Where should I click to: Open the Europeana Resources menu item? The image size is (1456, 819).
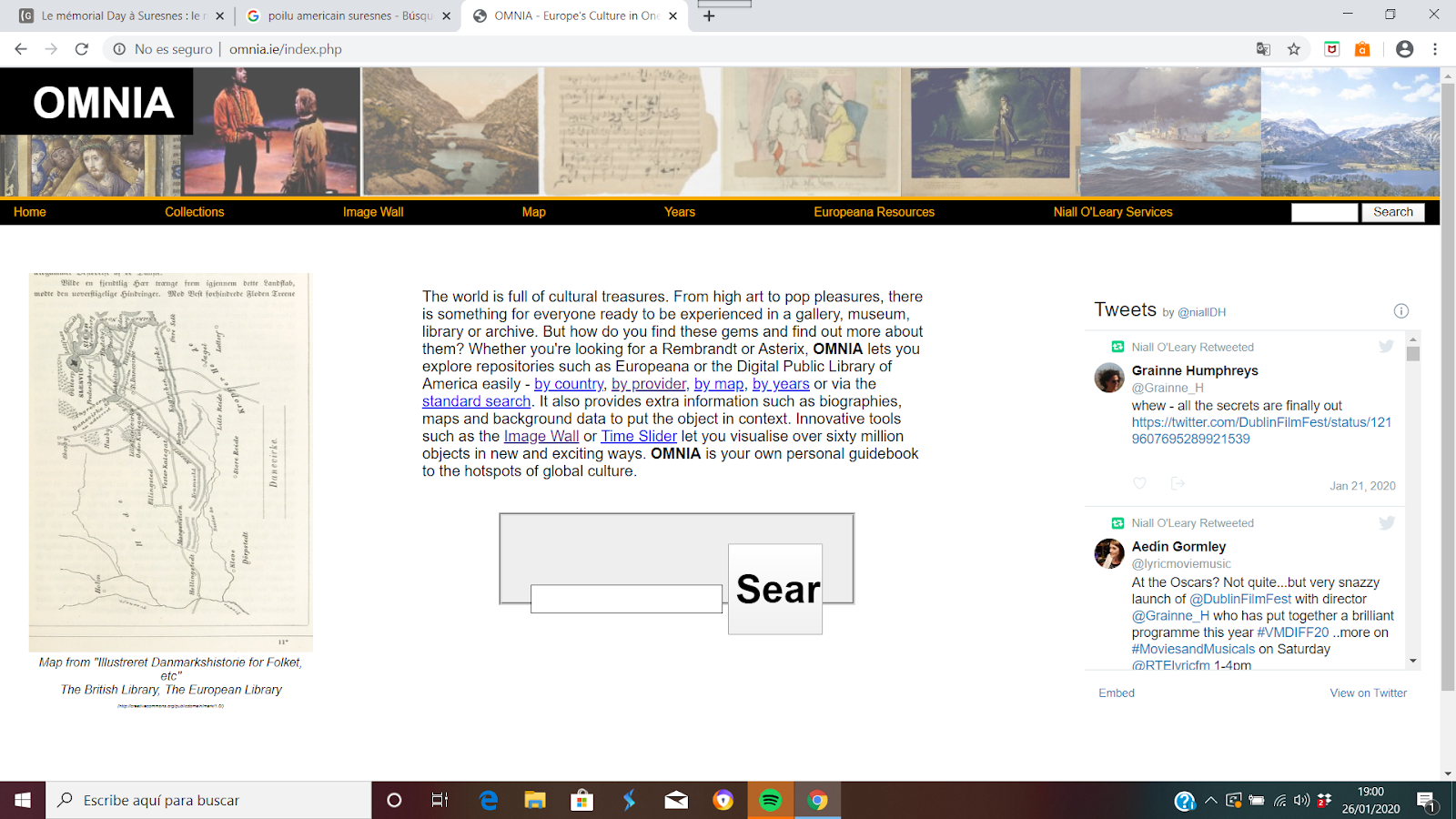coord(875,211)
